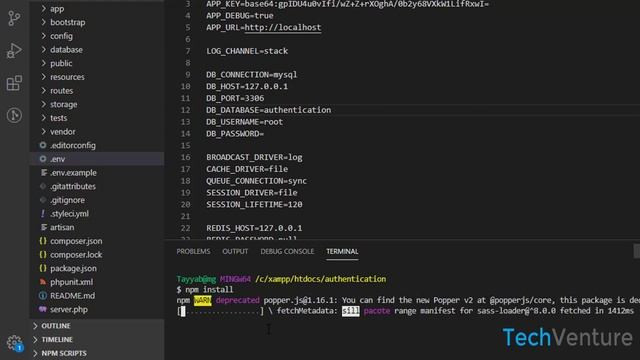Image resolution: width=640 pixels, height=360 pixels.
Task: Click the server.php elephant icon
Action: [x=43, y=309]
